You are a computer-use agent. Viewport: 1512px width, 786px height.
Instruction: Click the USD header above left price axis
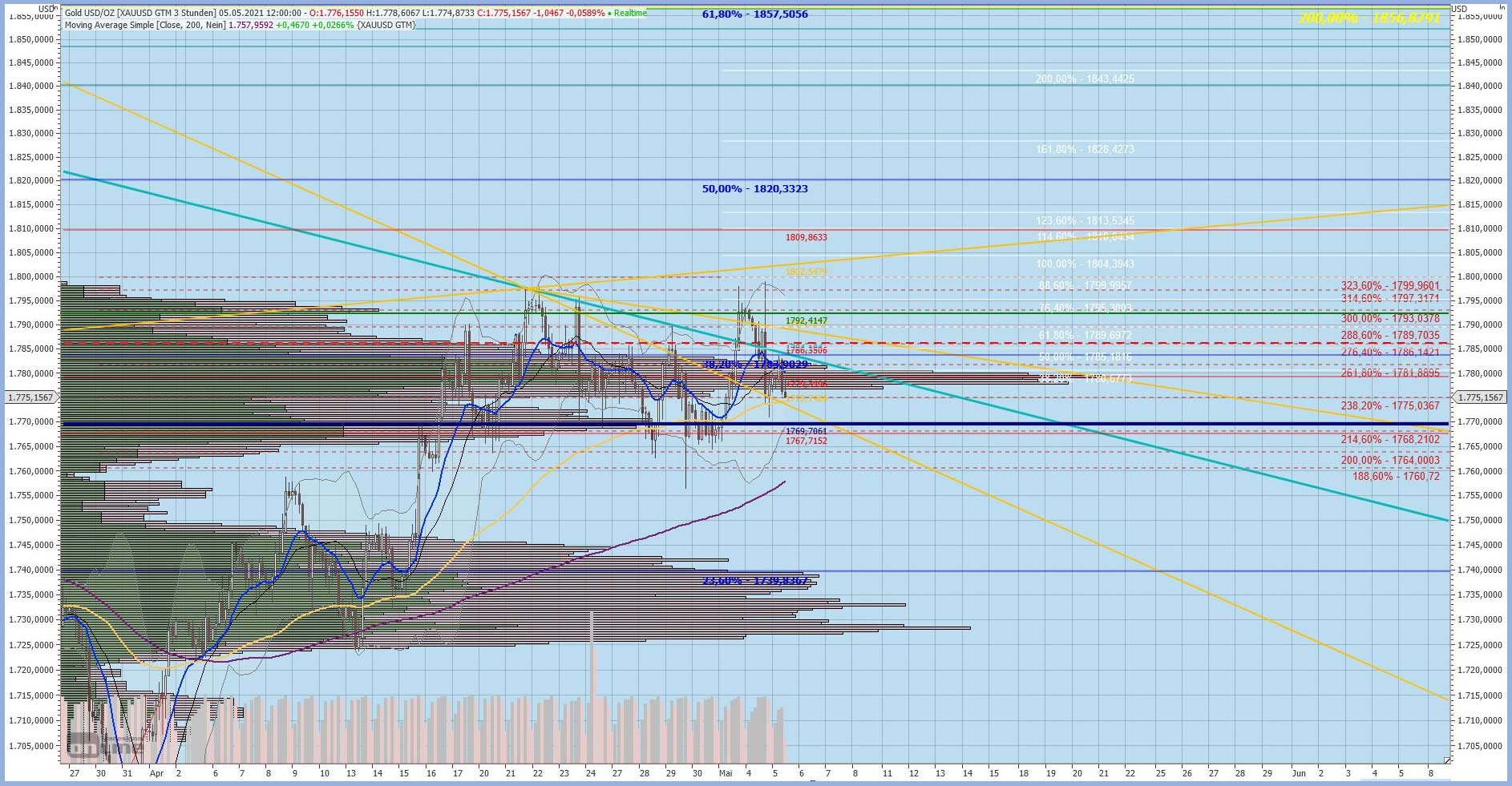[46, 9]
